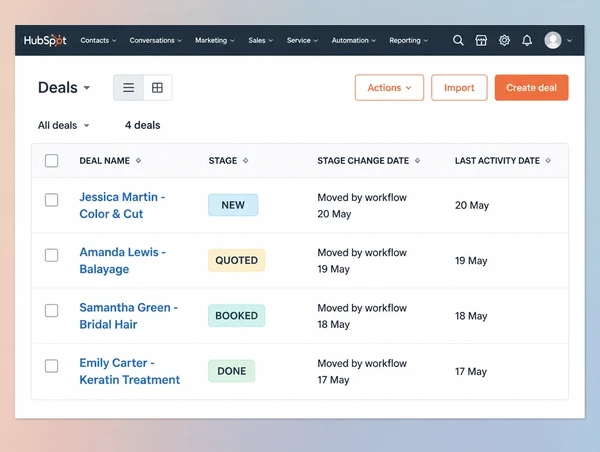The height and width of the screenshot is (452, 600).
Task: Click the Create deal button
Action: (x=532, y=88)
